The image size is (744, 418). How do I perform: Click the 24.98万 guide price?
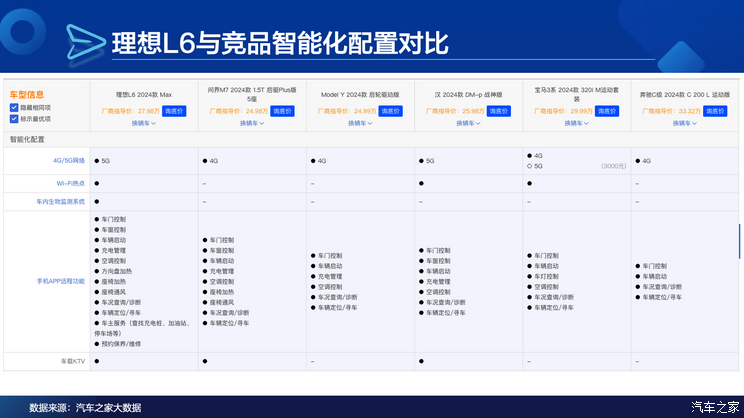257,111
